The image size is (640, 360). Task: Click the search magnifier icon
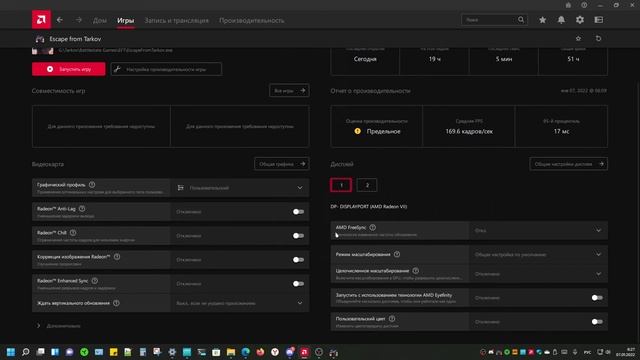[521, 20]
